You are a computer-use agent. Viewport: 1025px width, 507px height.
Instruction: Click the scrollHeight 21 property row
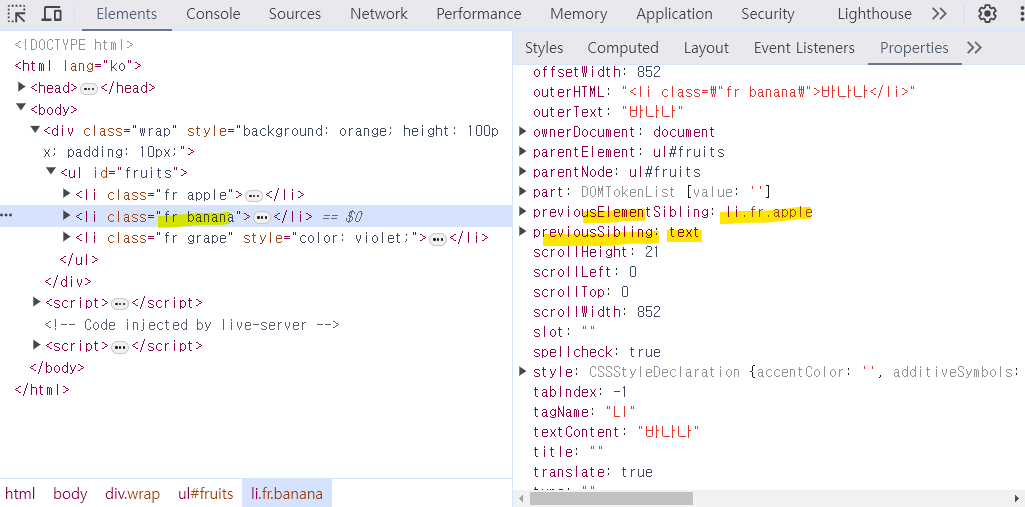coord(596,252)
